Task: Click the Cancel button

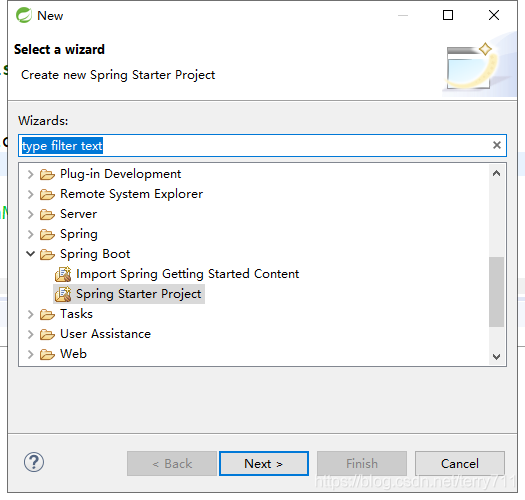Action: pos(460,463)
